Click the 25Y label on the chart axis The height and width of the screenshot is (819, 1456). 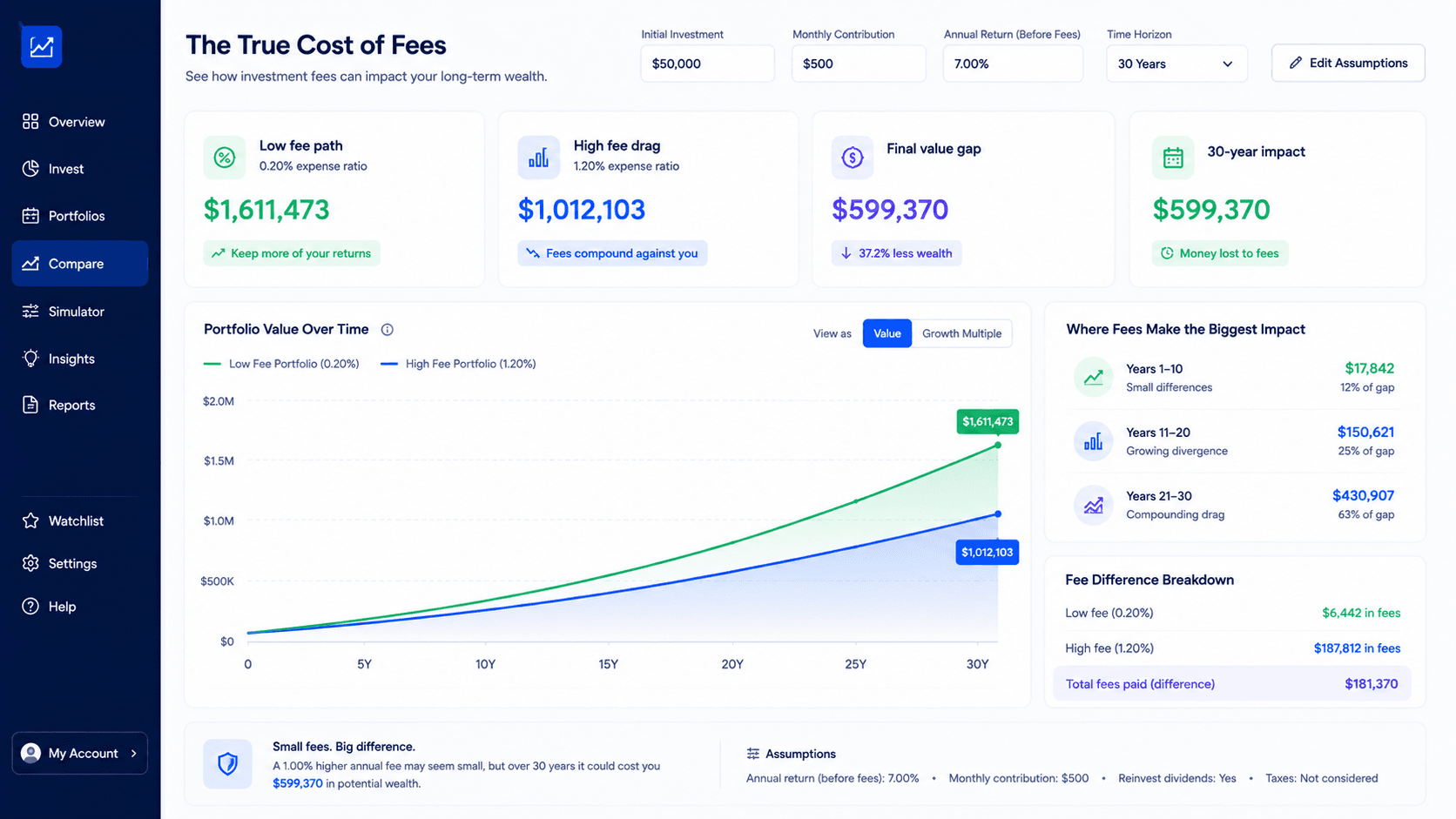click(x=856, y=664)
